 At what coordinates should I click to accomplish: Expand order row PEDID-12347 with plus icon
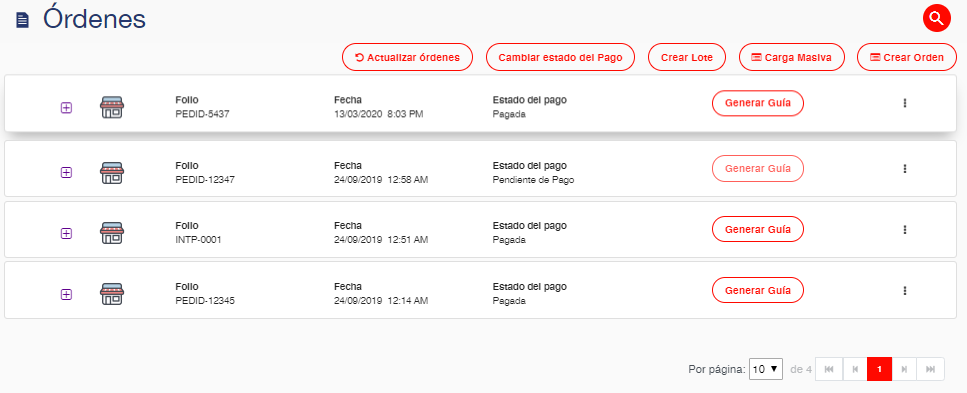[x=66, y=173]
